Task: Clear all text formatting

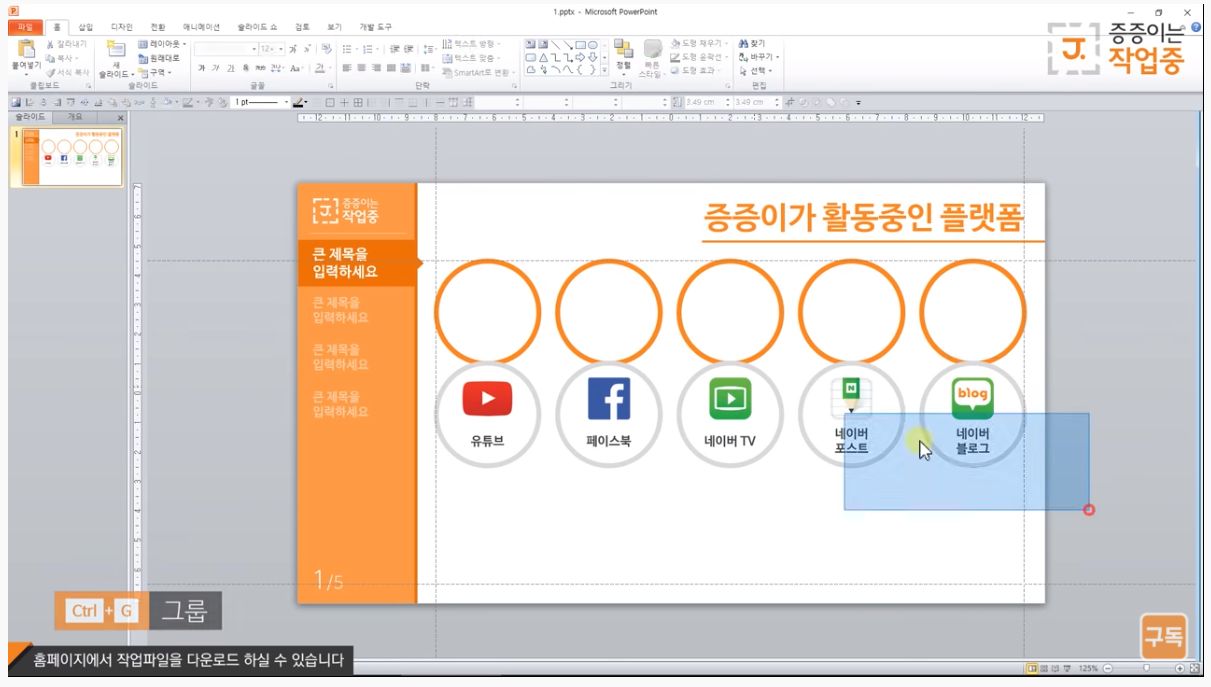Action: point(326,48)
